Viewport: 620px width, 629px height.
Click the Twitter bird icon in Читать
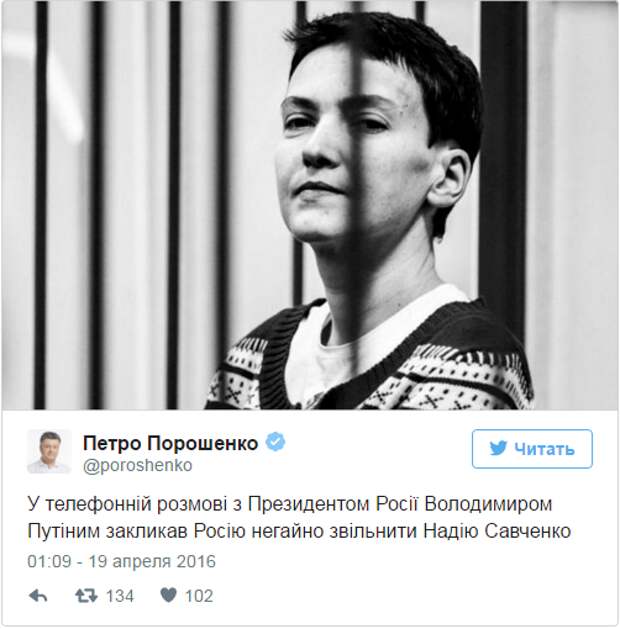[x=498, y=448]
